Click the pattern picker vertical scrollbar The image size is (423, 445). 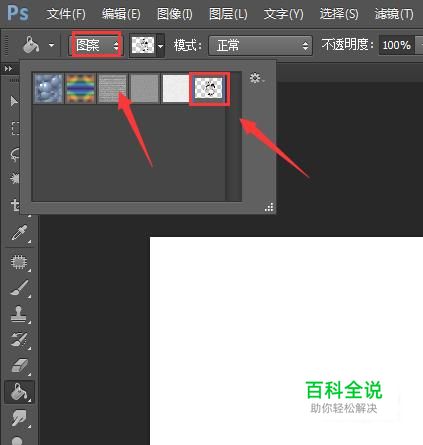click(x=235, y=137)
